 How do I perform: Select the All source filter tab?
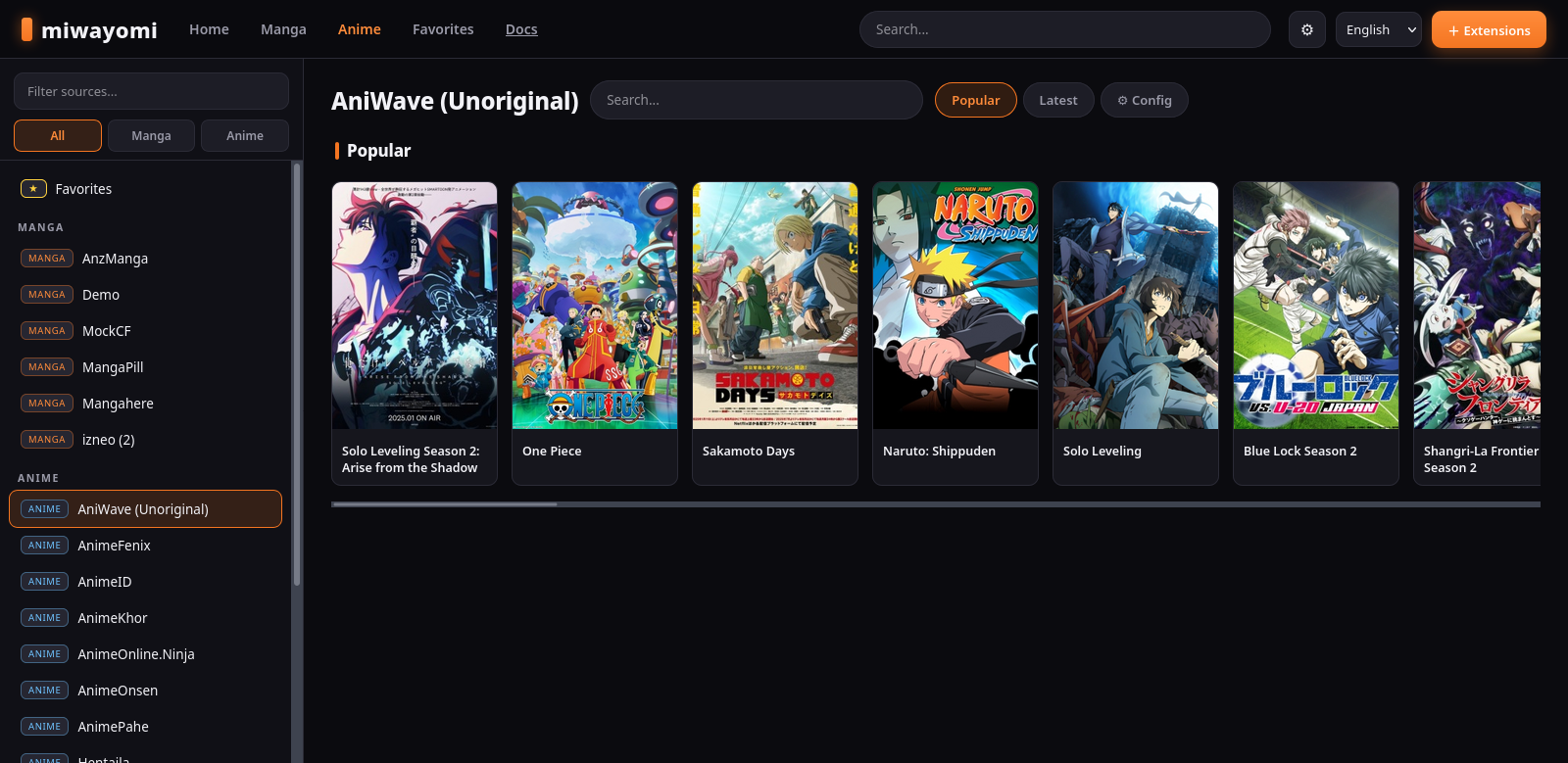58,135
